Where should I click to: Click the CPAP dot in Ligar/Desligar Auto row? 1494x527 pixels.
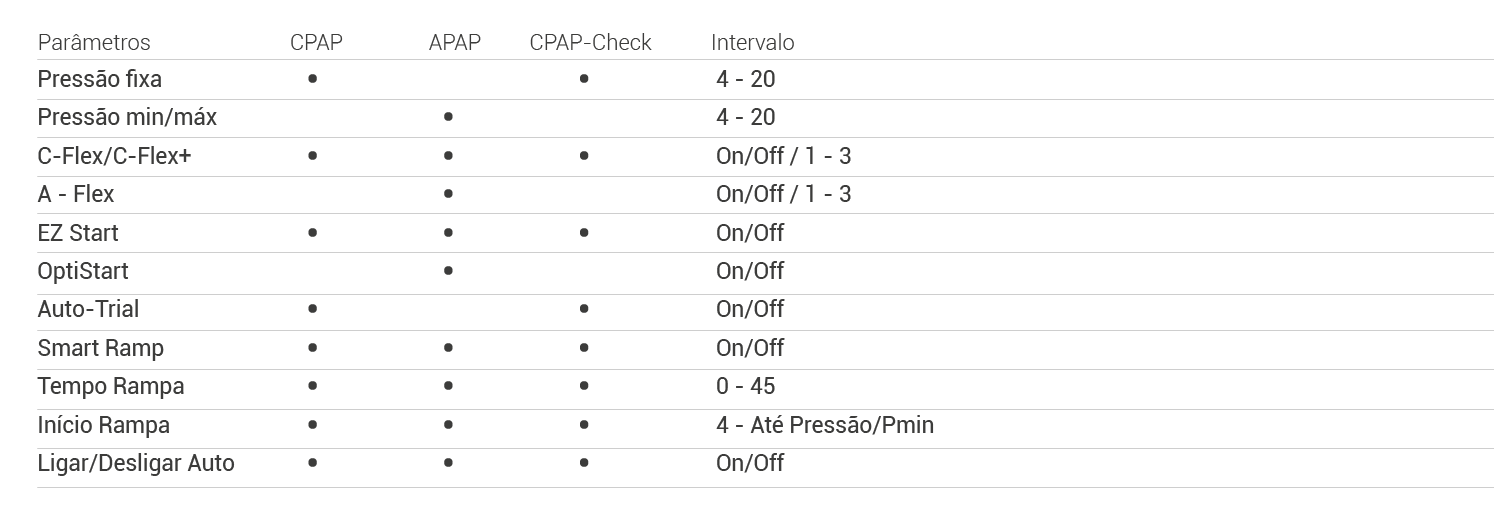click(313, 463)
